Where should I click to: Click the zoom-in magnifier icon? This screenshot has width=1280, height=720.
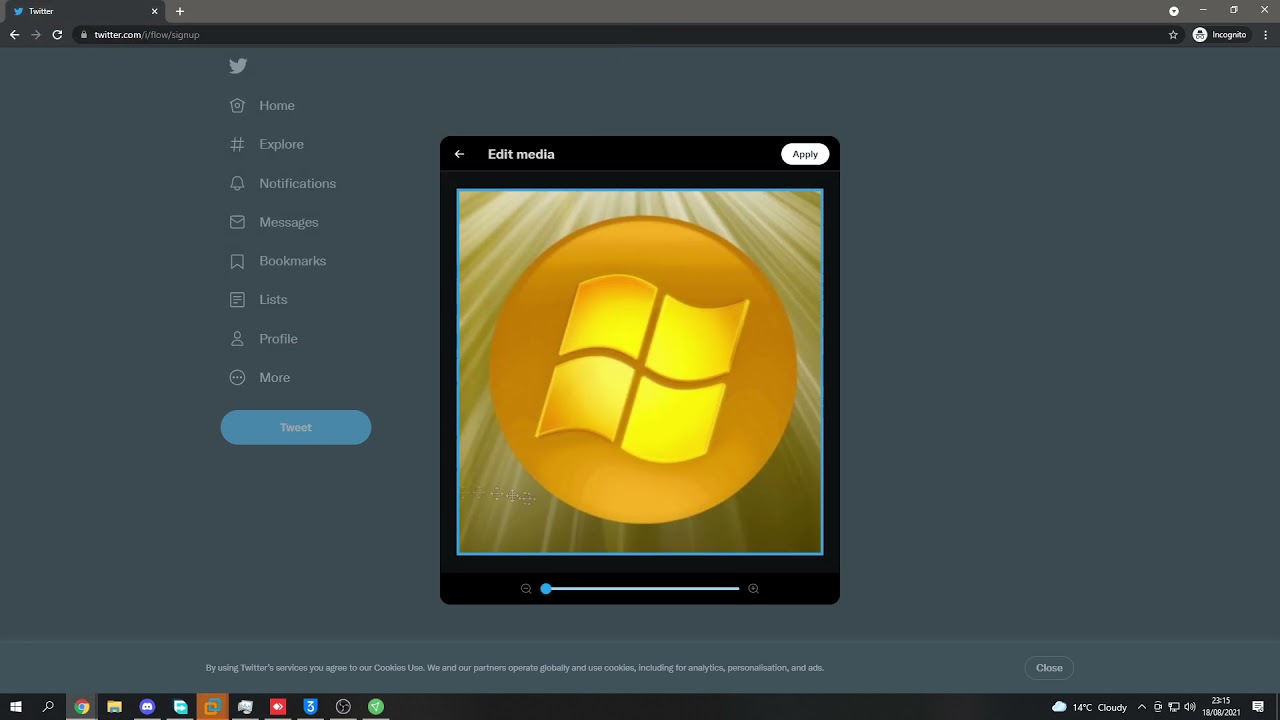click(754, 589)
